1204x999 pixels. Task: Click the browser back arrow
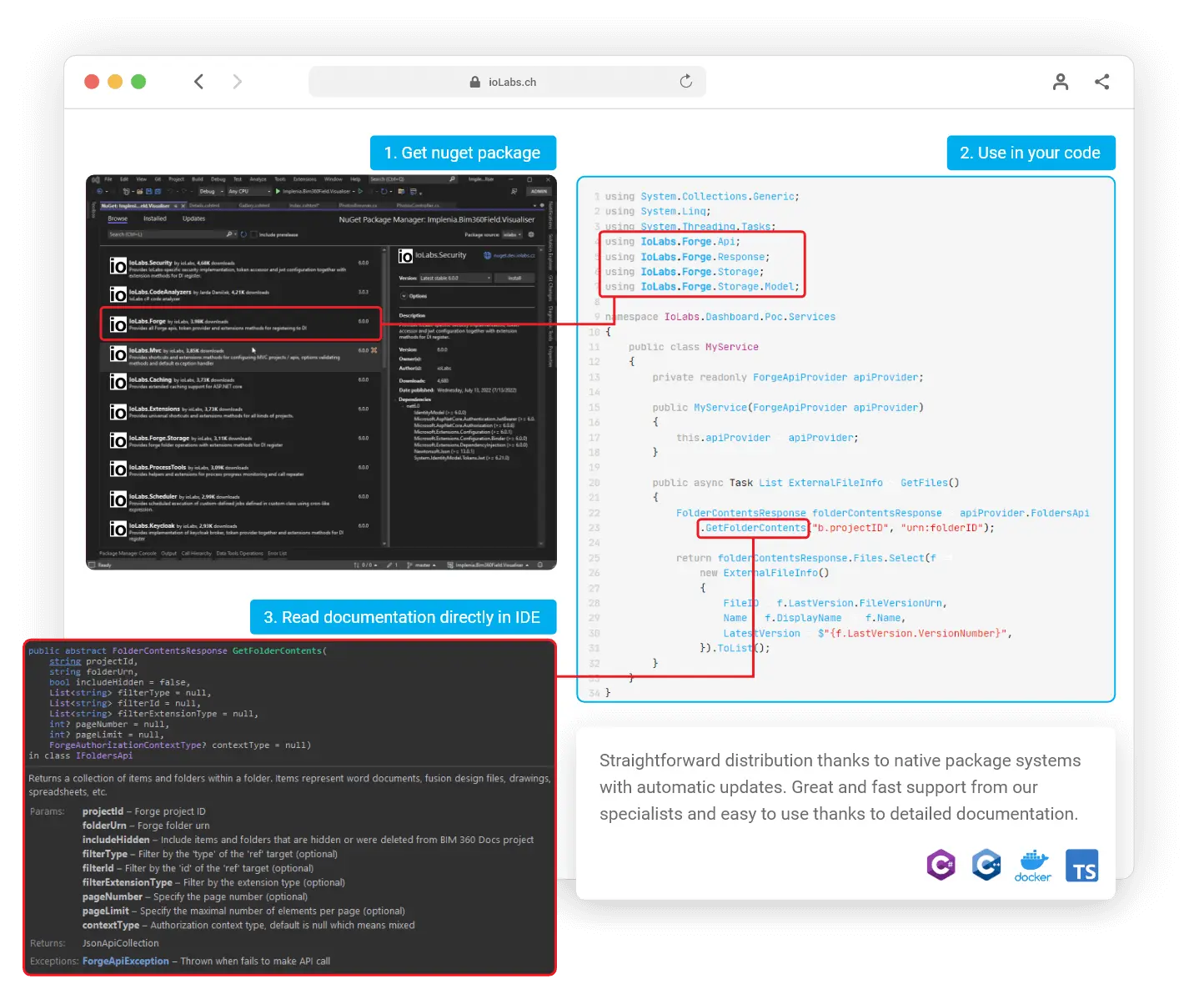click(198, 82)
